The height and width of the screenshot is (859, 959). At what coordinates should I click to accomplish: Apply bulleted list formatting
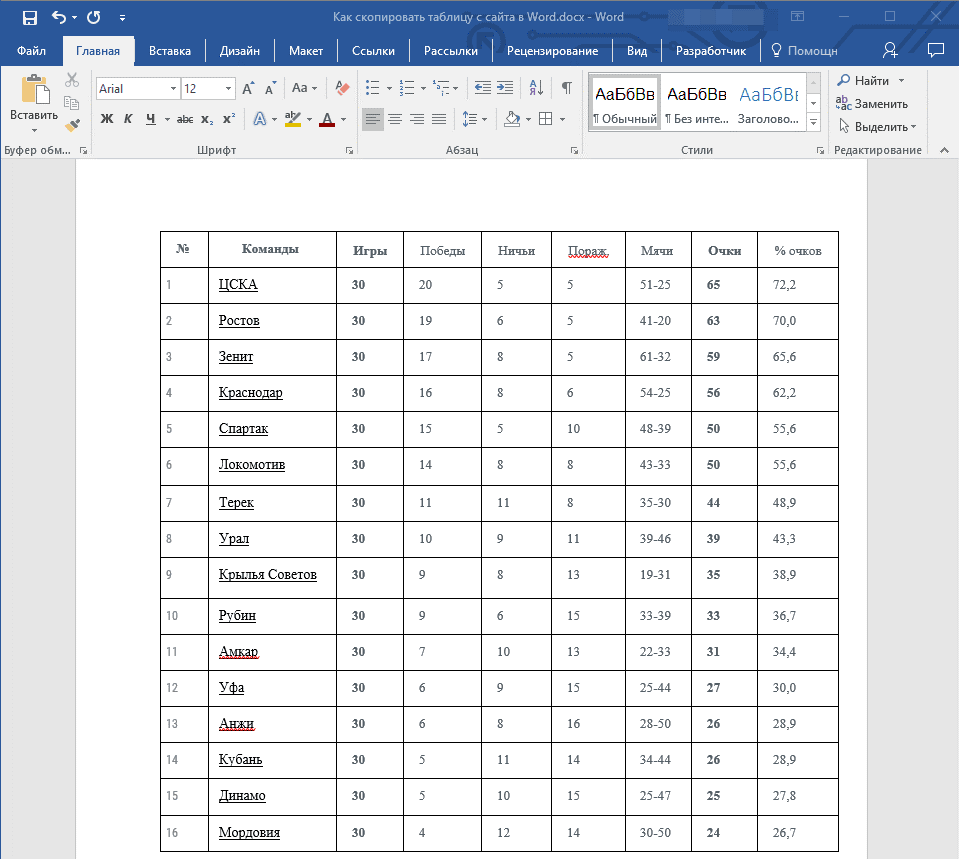pos(373,88)
